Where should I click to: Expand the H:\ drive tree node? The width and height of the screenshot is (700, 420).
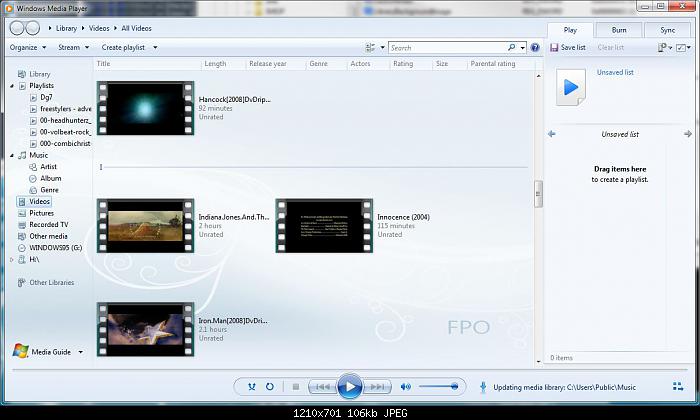tap(12, 259)
